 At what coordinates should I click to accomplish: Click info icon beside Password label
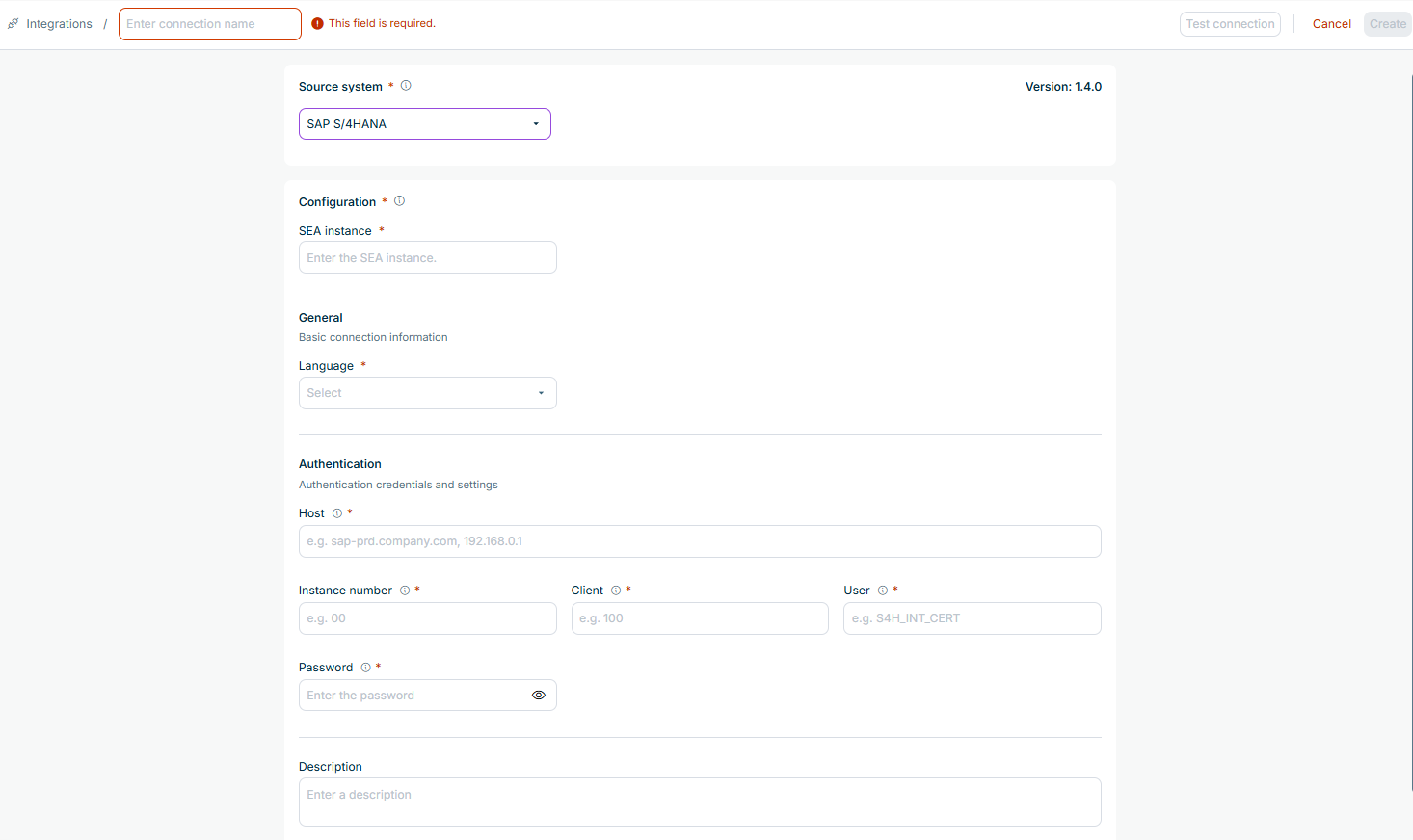365,668
